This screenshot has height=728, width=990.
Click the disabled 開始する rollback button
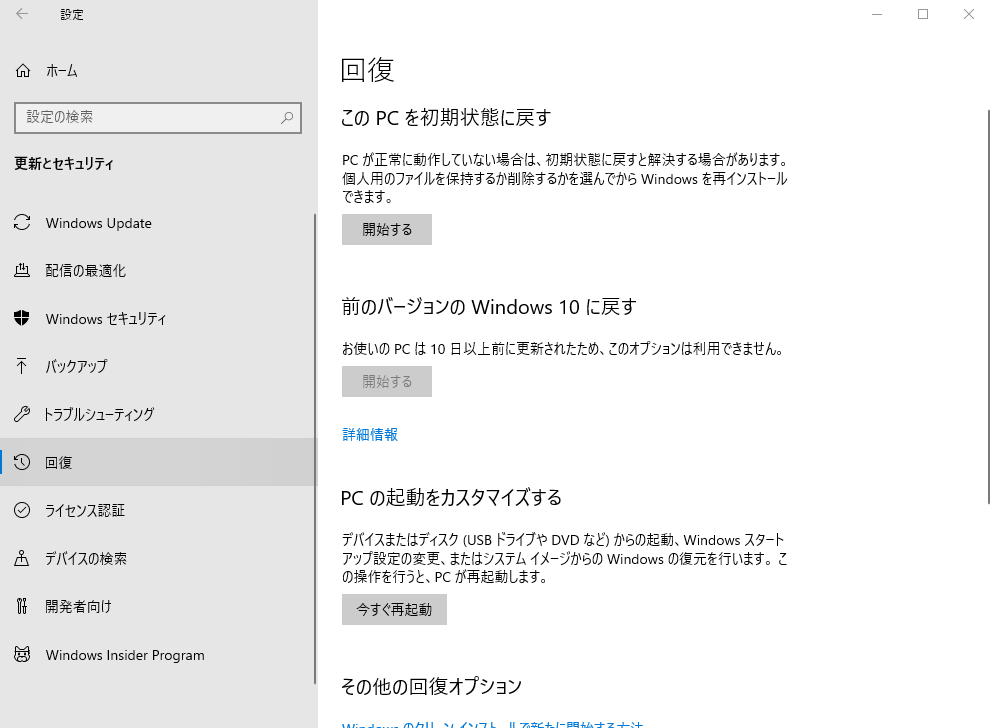(x=386, y=381)
